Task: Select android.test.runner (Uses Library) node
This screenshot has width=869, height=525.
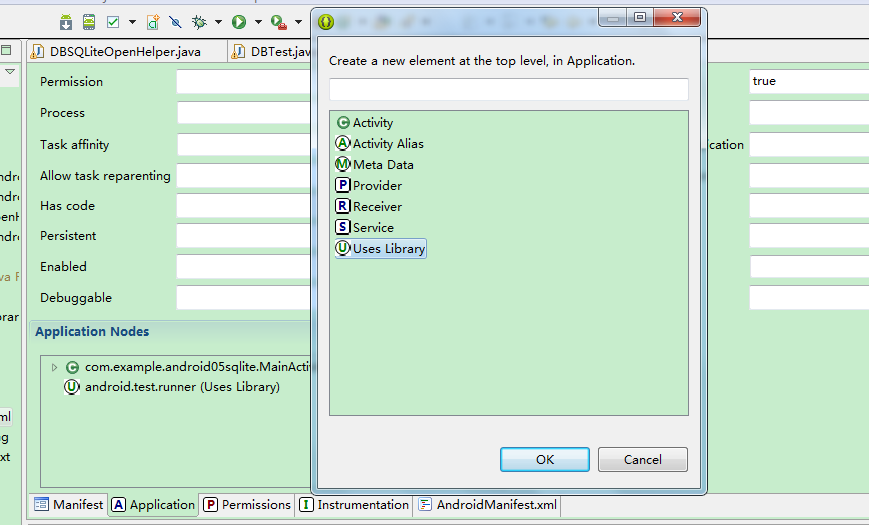Action: point(182,387)
